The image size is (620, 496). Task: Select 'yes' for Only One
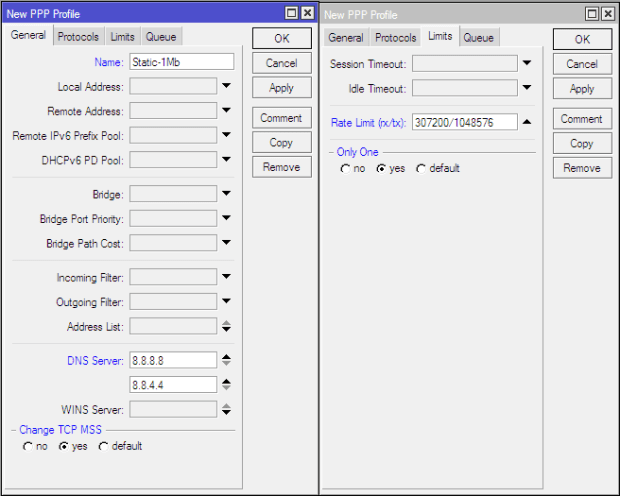coord(381,169)
